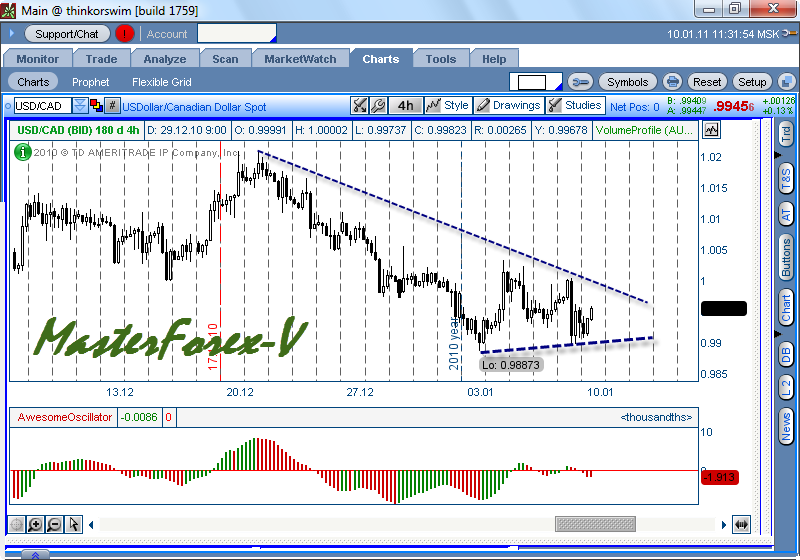Open the Studies menu button
Screen dimensions: 800x560
pos(575,106)
